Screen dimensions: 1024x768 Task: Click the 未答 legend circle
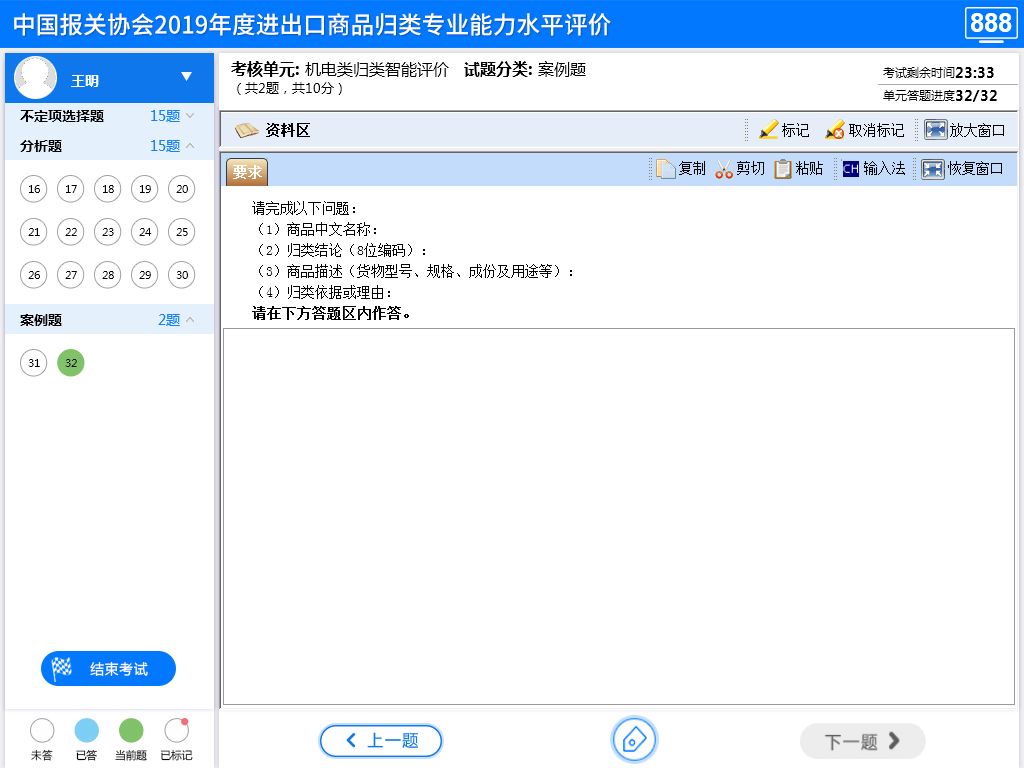(42, 730)
